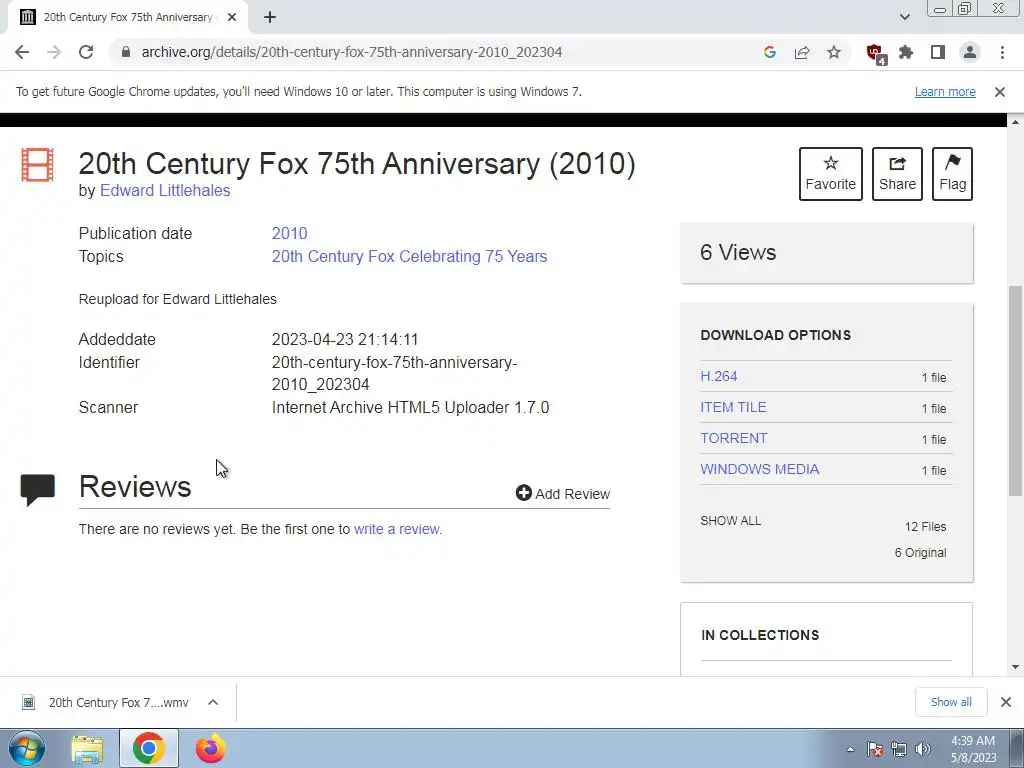Open a new browser tab

point(270,17)
